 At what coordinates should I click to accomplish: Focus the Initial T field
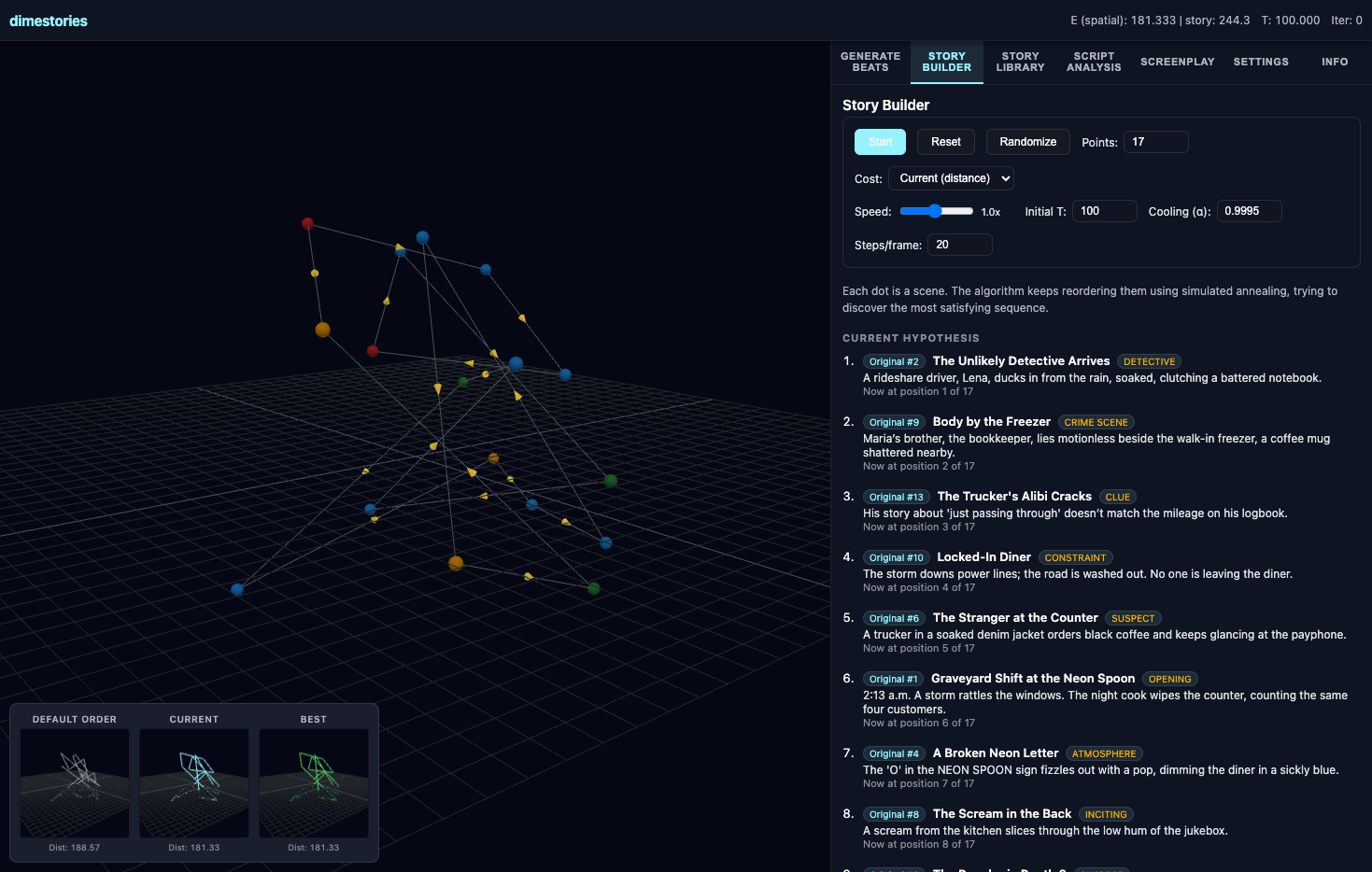pos(1104,211)
